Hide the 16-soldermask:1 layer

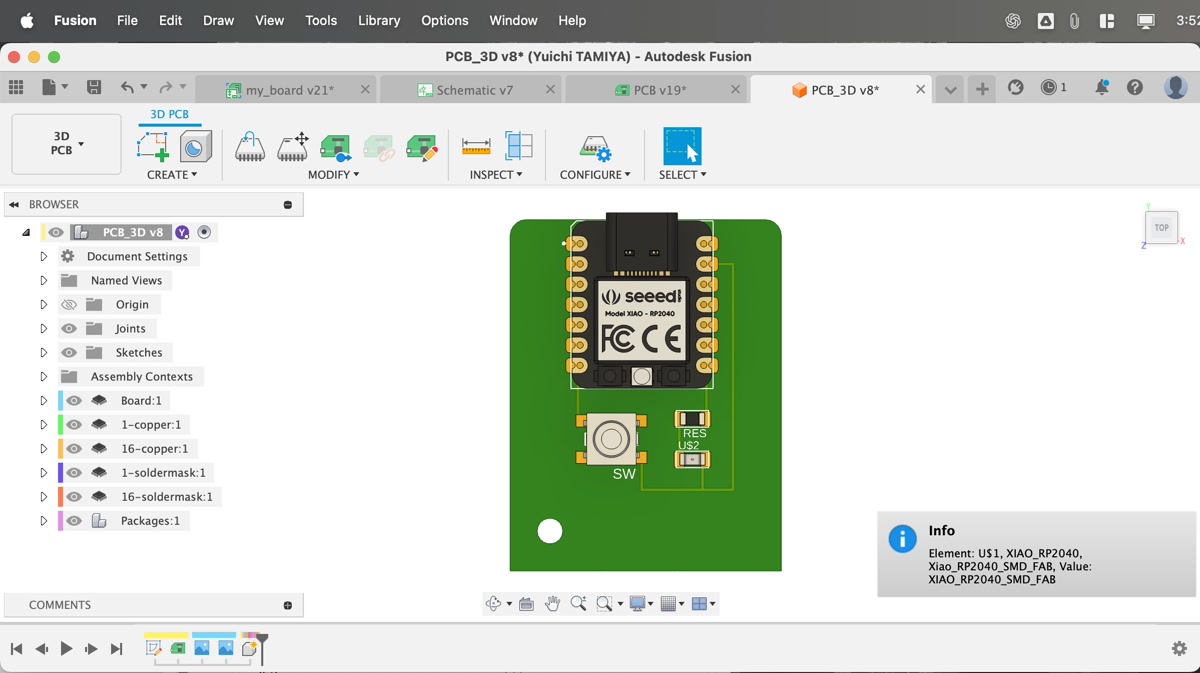click(75, 496)
